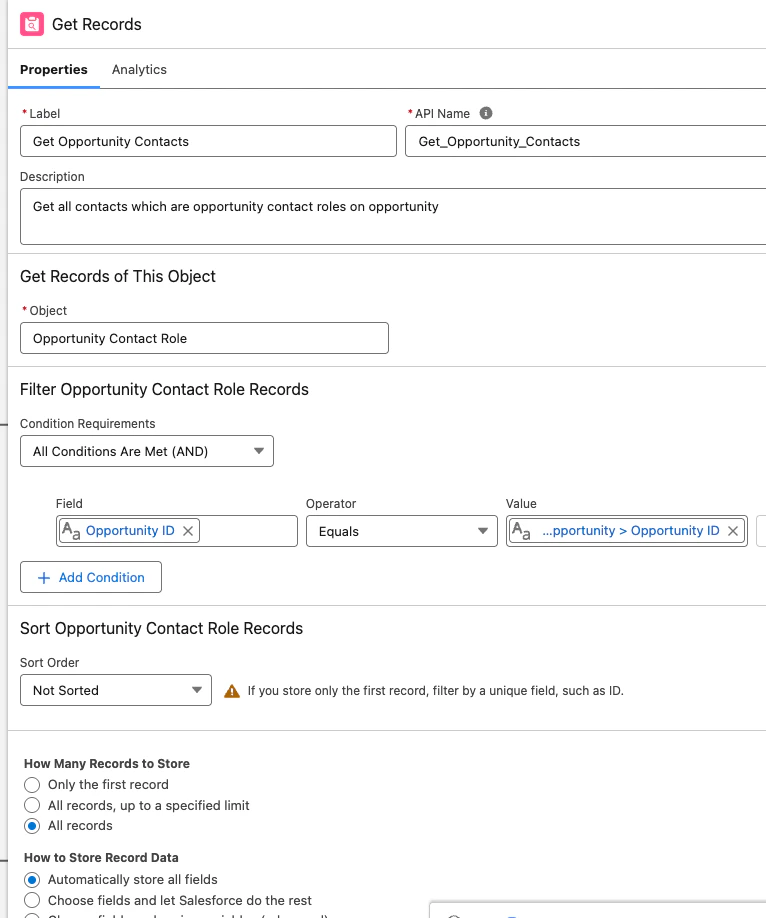Remove the Opportunity ID field pill
This screenshot has height=918, width=766.
tap(188, 531)
